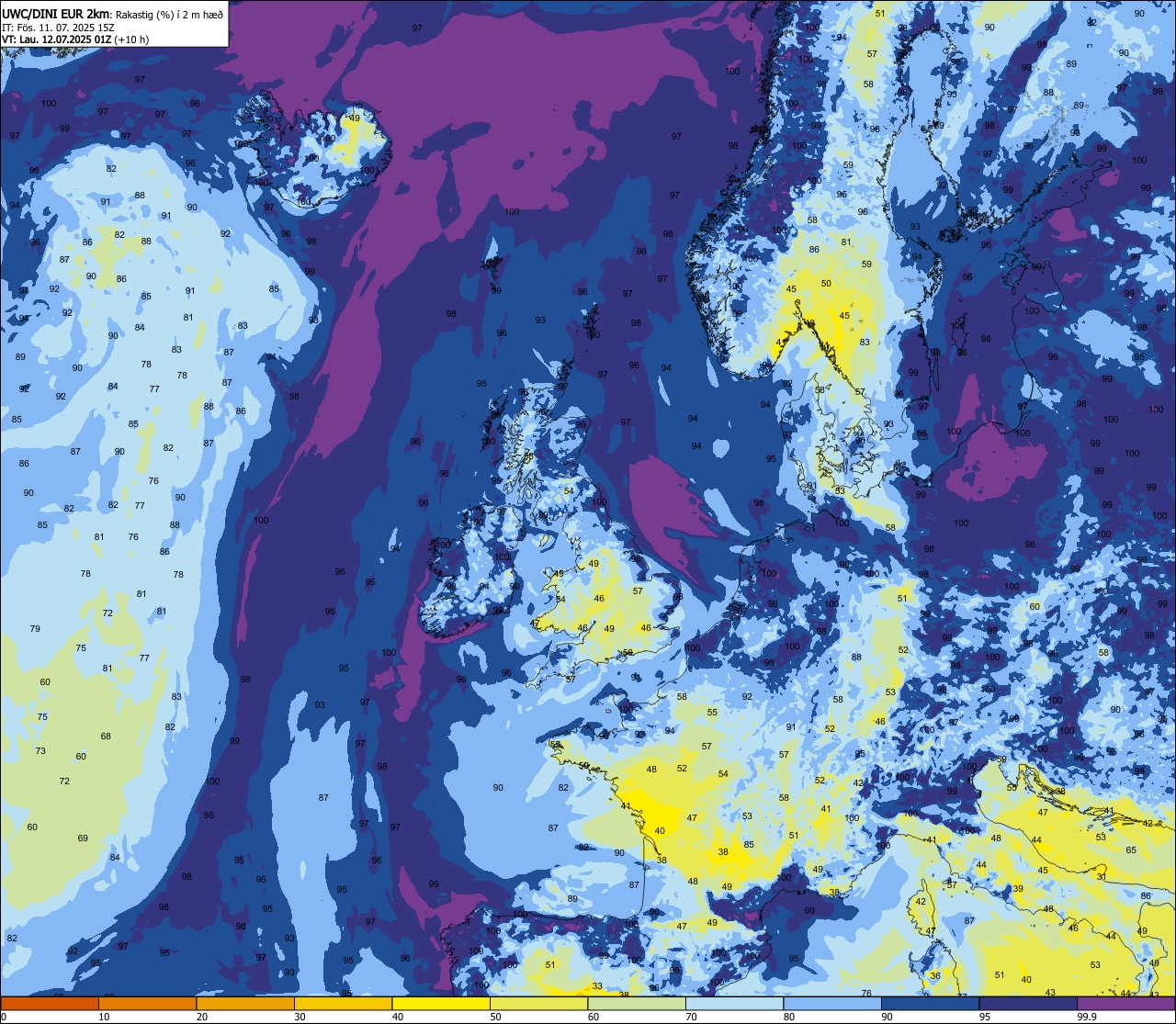Click the legend label "60" on the scale bar

coord(594,1017)
